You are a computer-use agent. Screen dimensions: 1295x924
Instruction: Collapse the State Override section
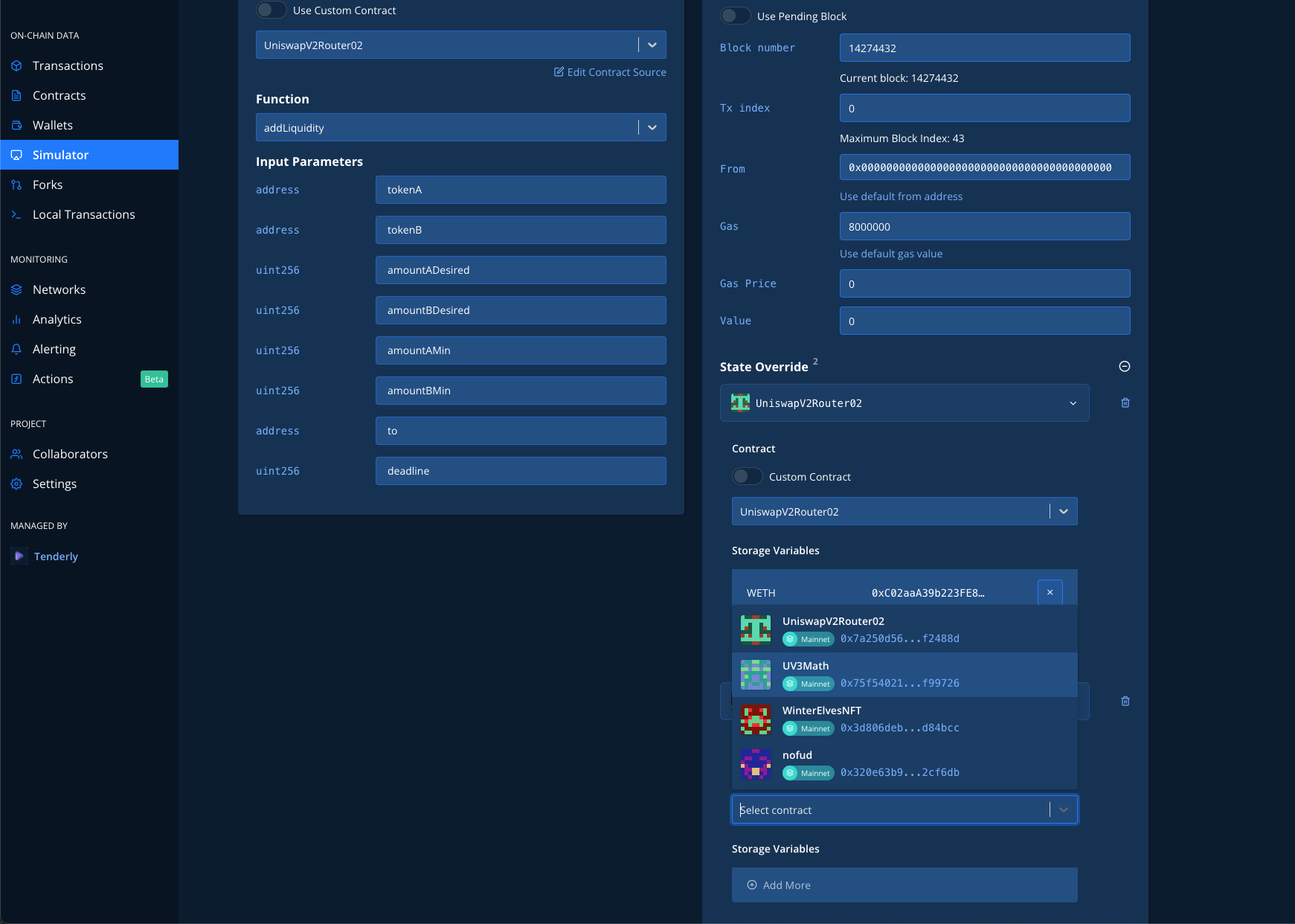point(1125,366)
